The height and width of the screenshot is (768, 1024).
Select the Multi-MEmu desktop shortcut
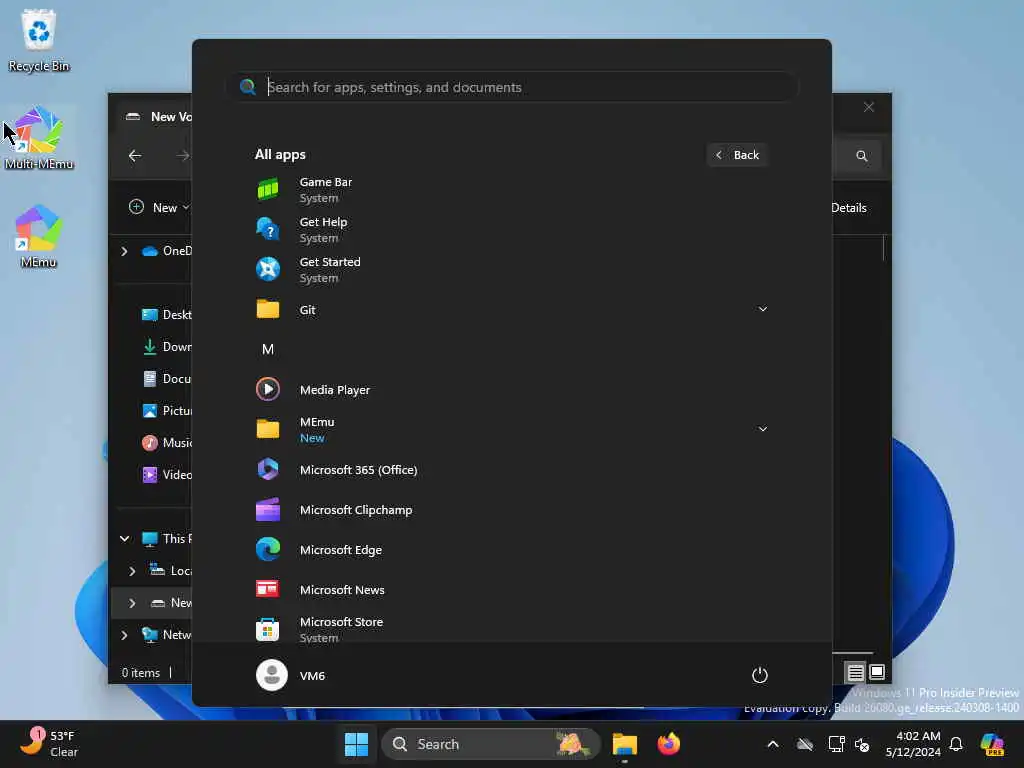click(39, 138)
